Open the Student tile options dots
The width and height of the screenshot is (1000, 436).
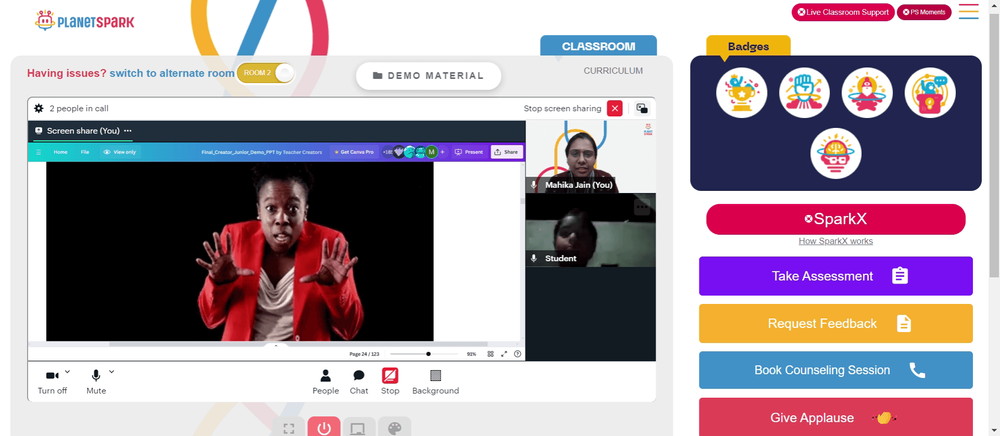pos(642,207)
